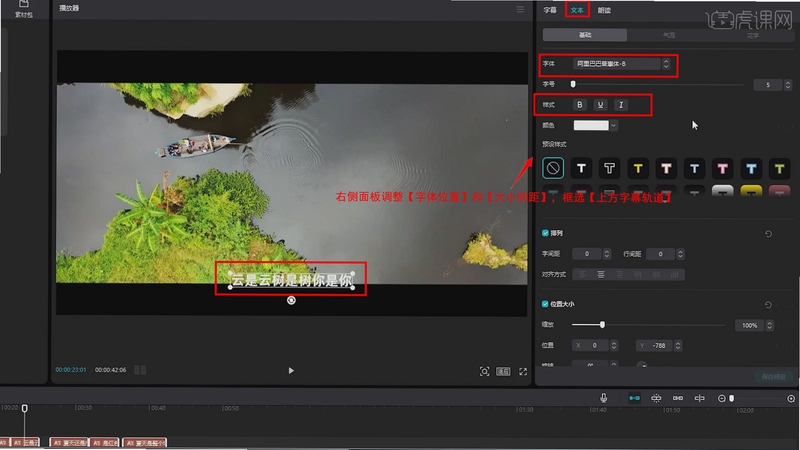The image size is (800, 450).
Task: Open the player panel menu icon
Action: [x=520, y=9]
